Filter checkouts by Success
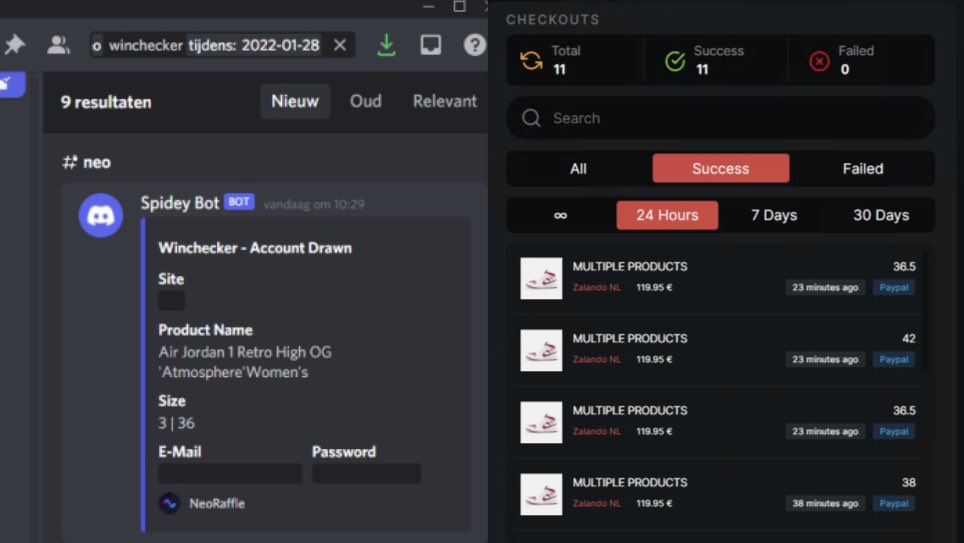The width and height of the screenshot is (964, 543). (x=721, y=168)
